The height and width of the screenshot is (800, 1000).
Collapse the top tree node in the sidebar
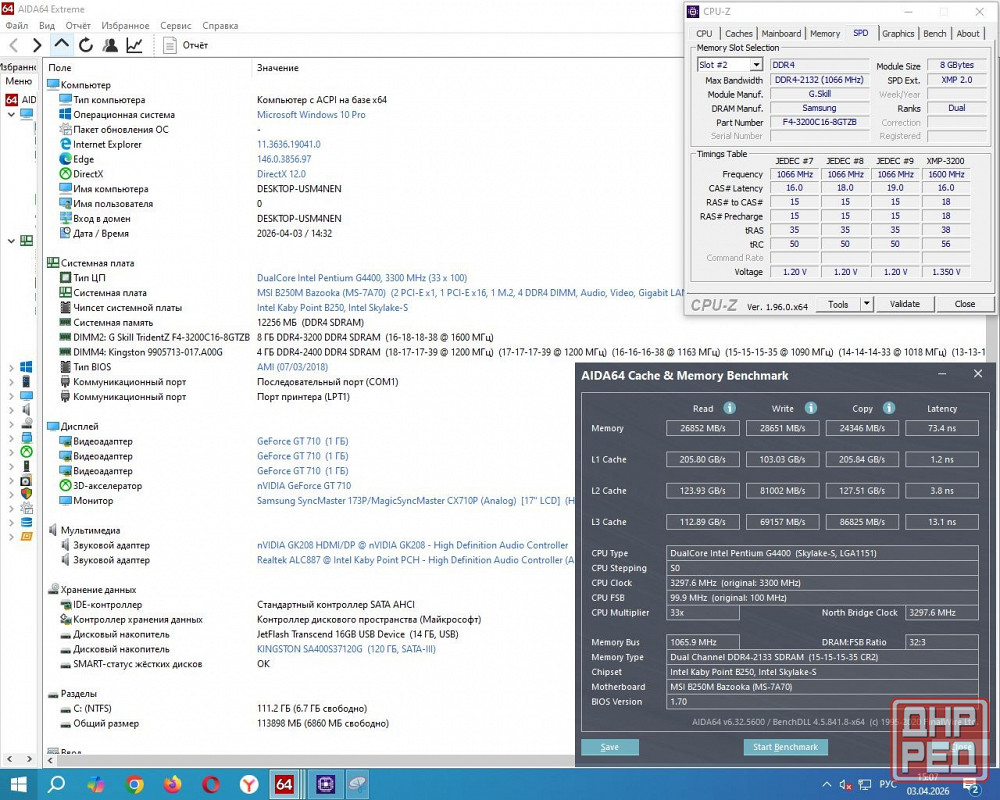pos(11,114)
